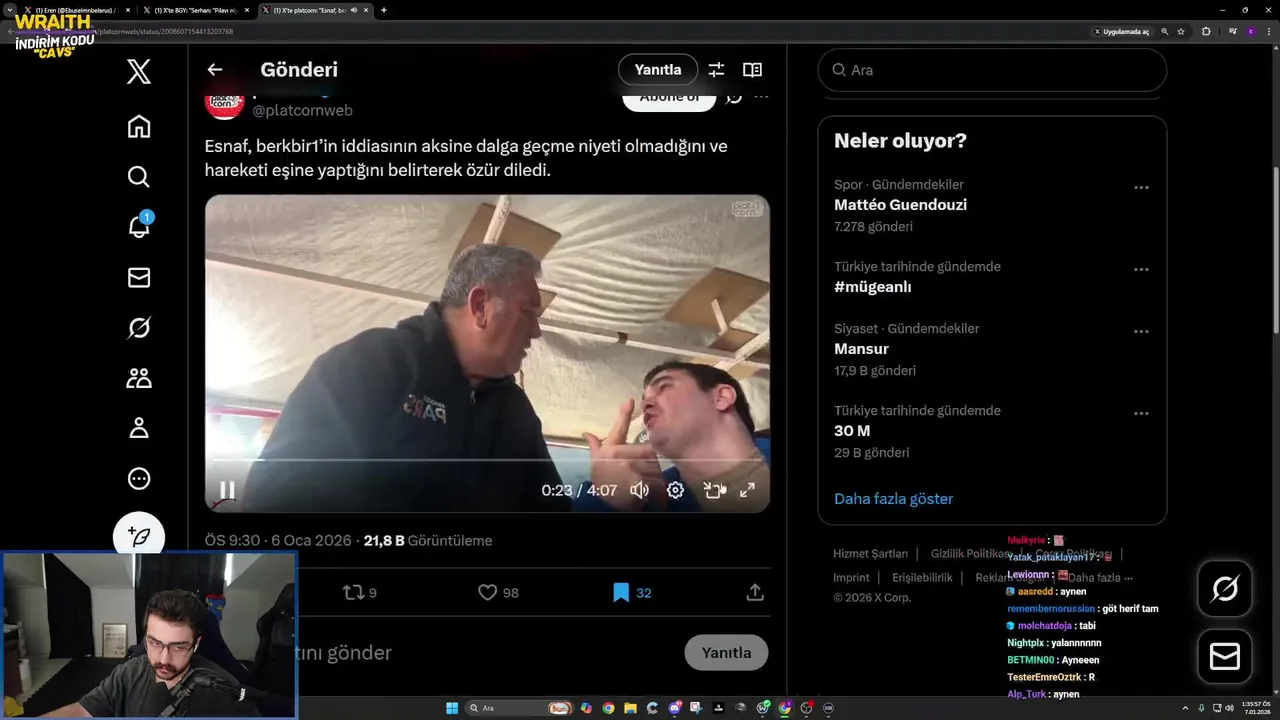
Task: Open the post's three-dot menu
Action: click(x=762, y=97)
